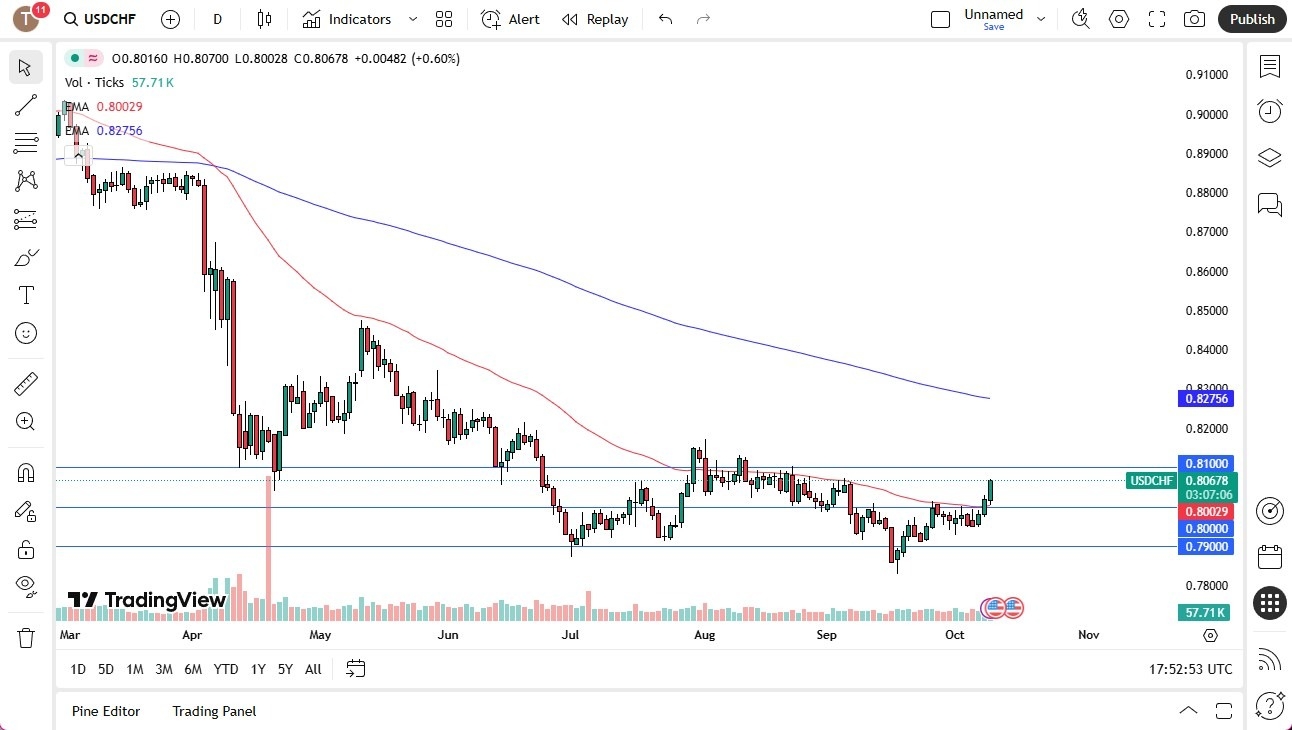Open the Fib Retracement tool group
The image size is (1292, 730).
click(x=26, y=143)
